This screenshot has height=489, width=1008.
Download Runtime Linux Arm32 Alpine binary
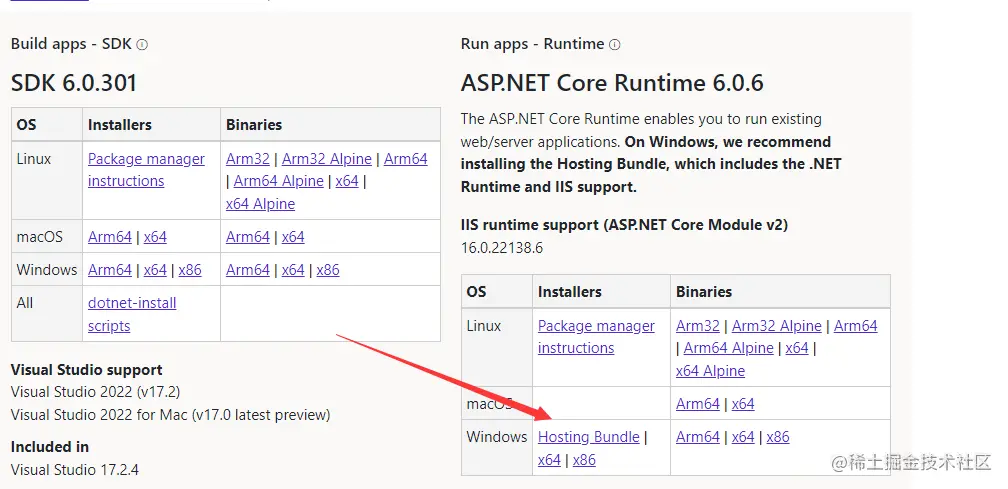point(777,326)
